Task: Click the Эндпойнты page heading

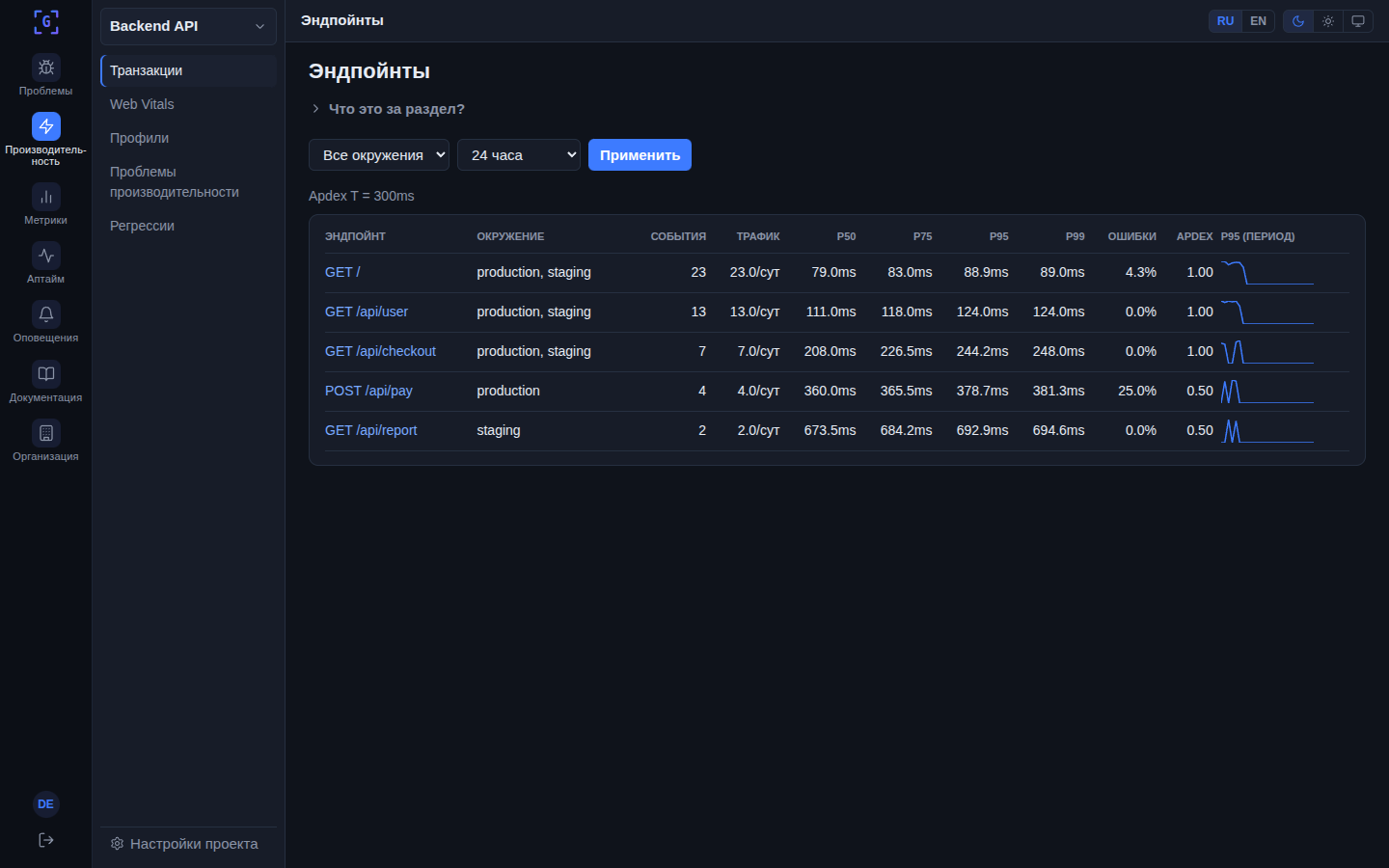Action: pyautogui.click(x=369, y=71)
